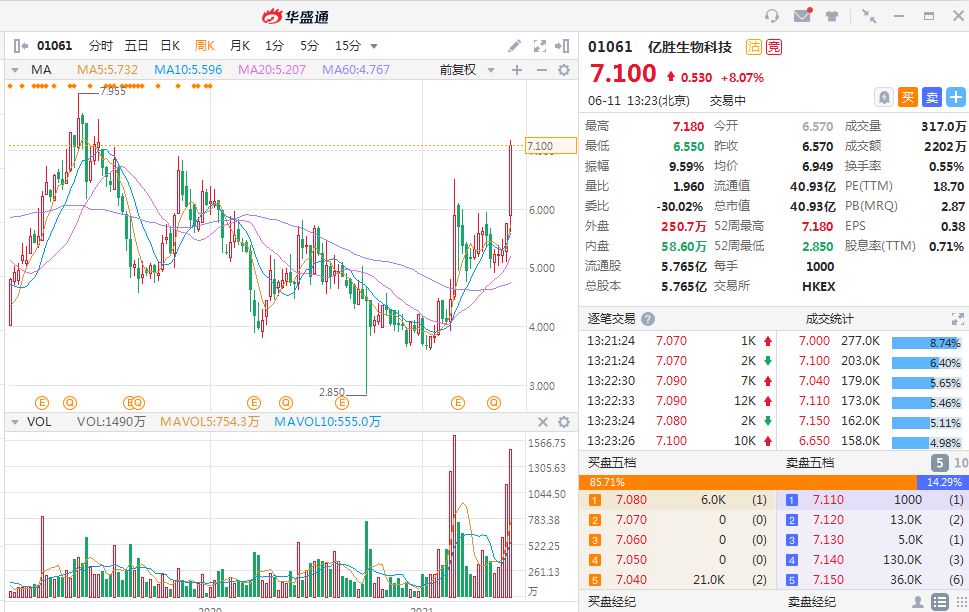Open VOL indicator settings gear
Image resolution: width=969 pixels, height=612 pixels.
tap(564, 422)
